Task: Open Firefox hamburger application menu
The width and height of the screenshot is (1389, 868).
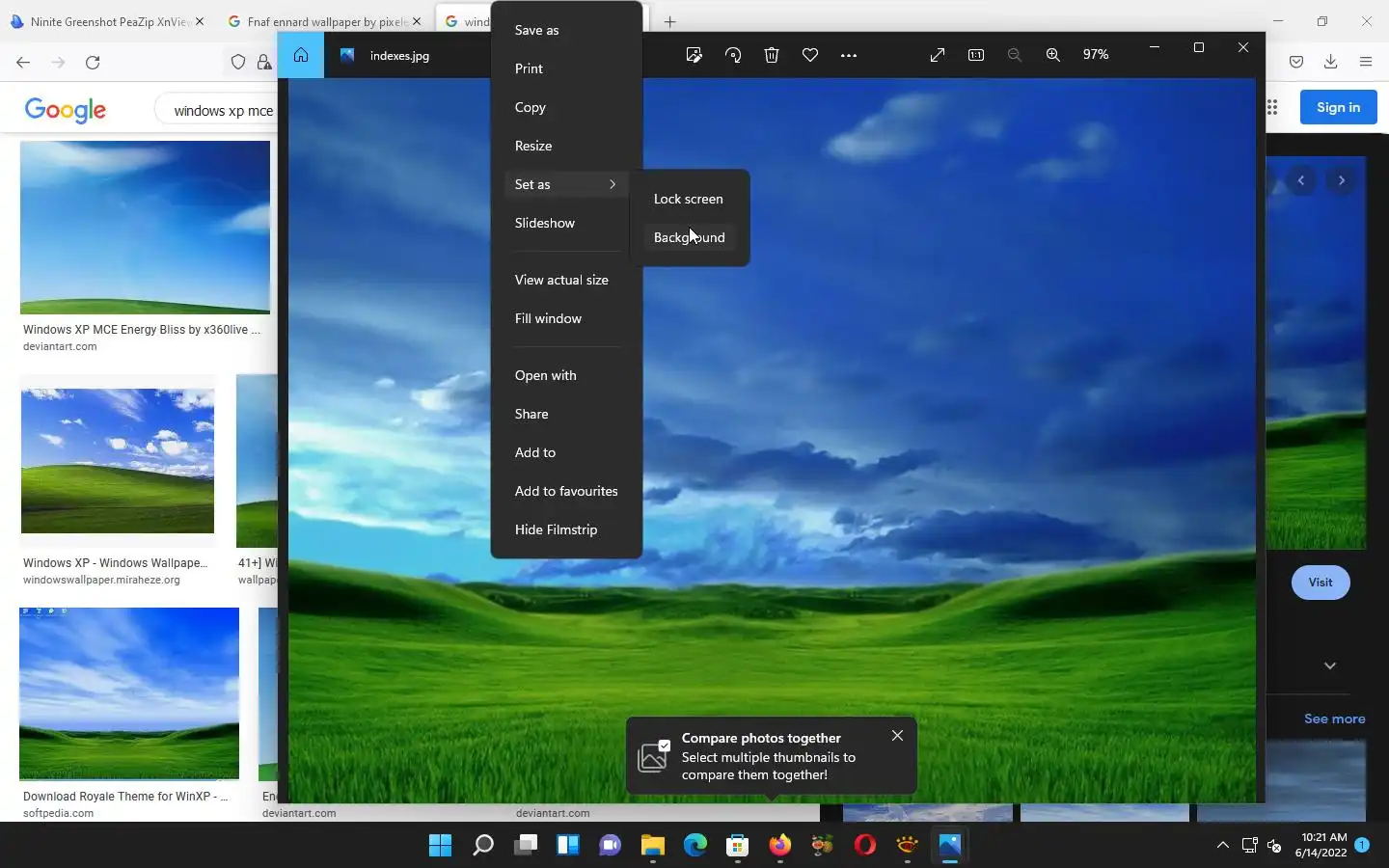Action: tap(1366, 63)
